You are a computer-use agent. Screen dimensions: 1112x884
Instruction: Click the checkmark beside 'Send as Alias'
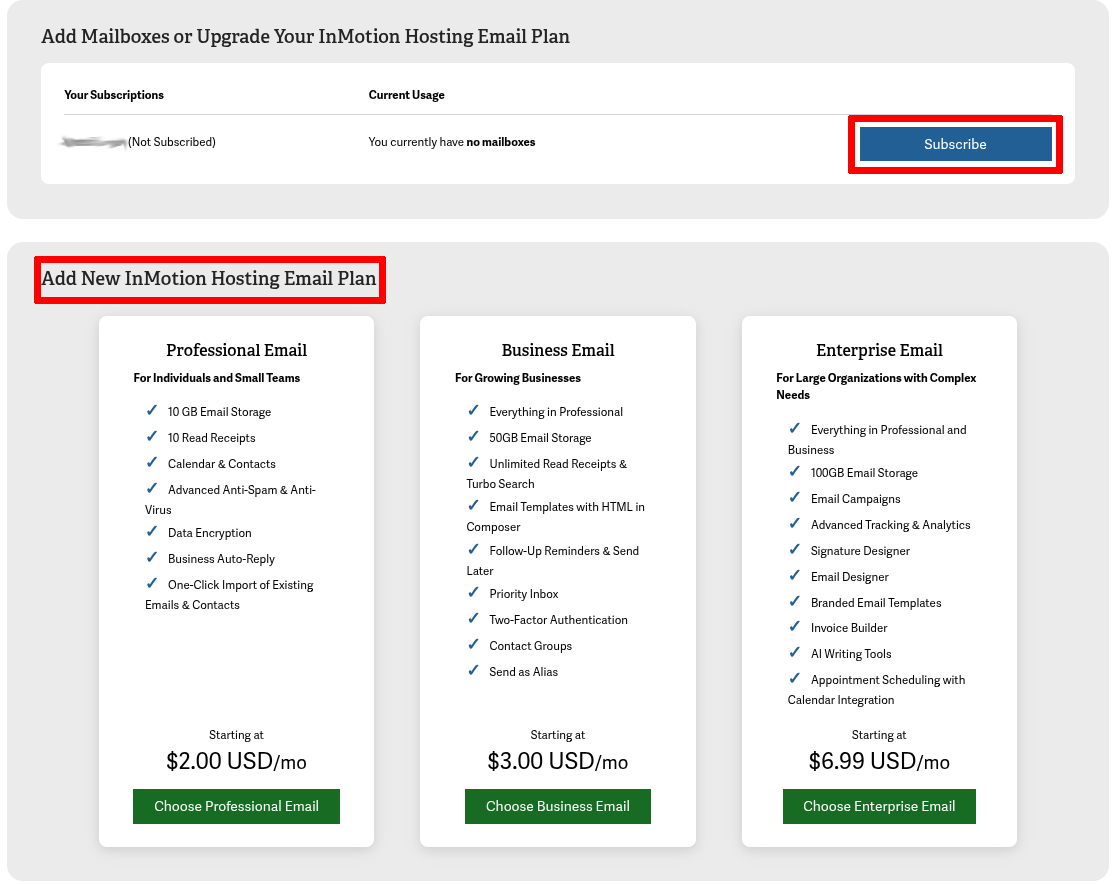[x=473, y=671]
